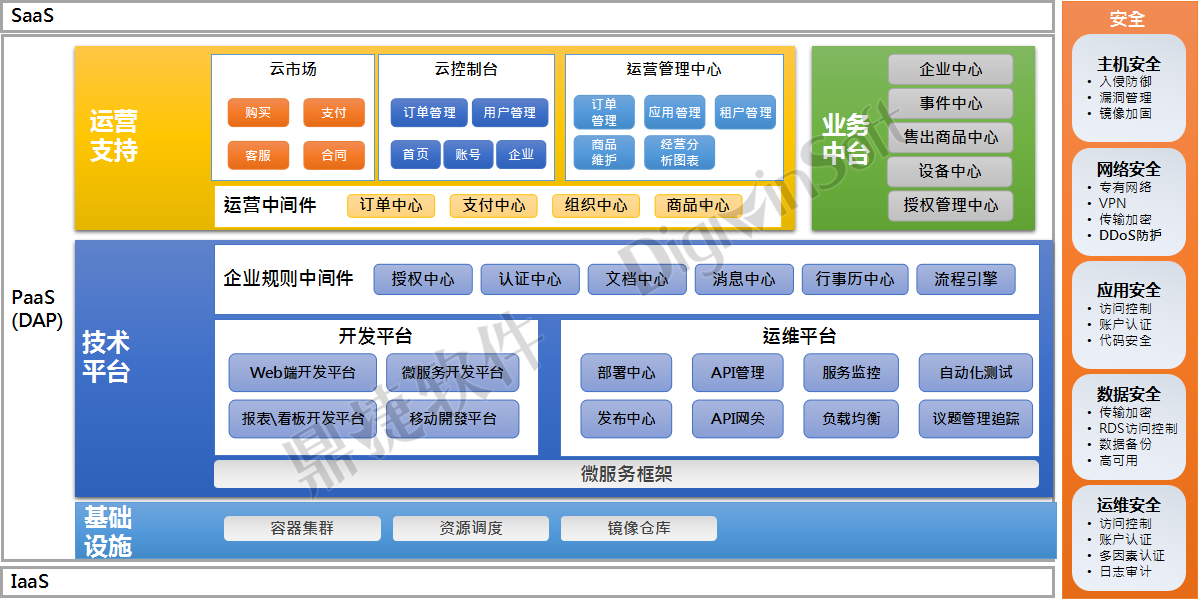Click the 支付 item under 云市场
Viewport: 1198px width, 599px height.
point(334,112)
